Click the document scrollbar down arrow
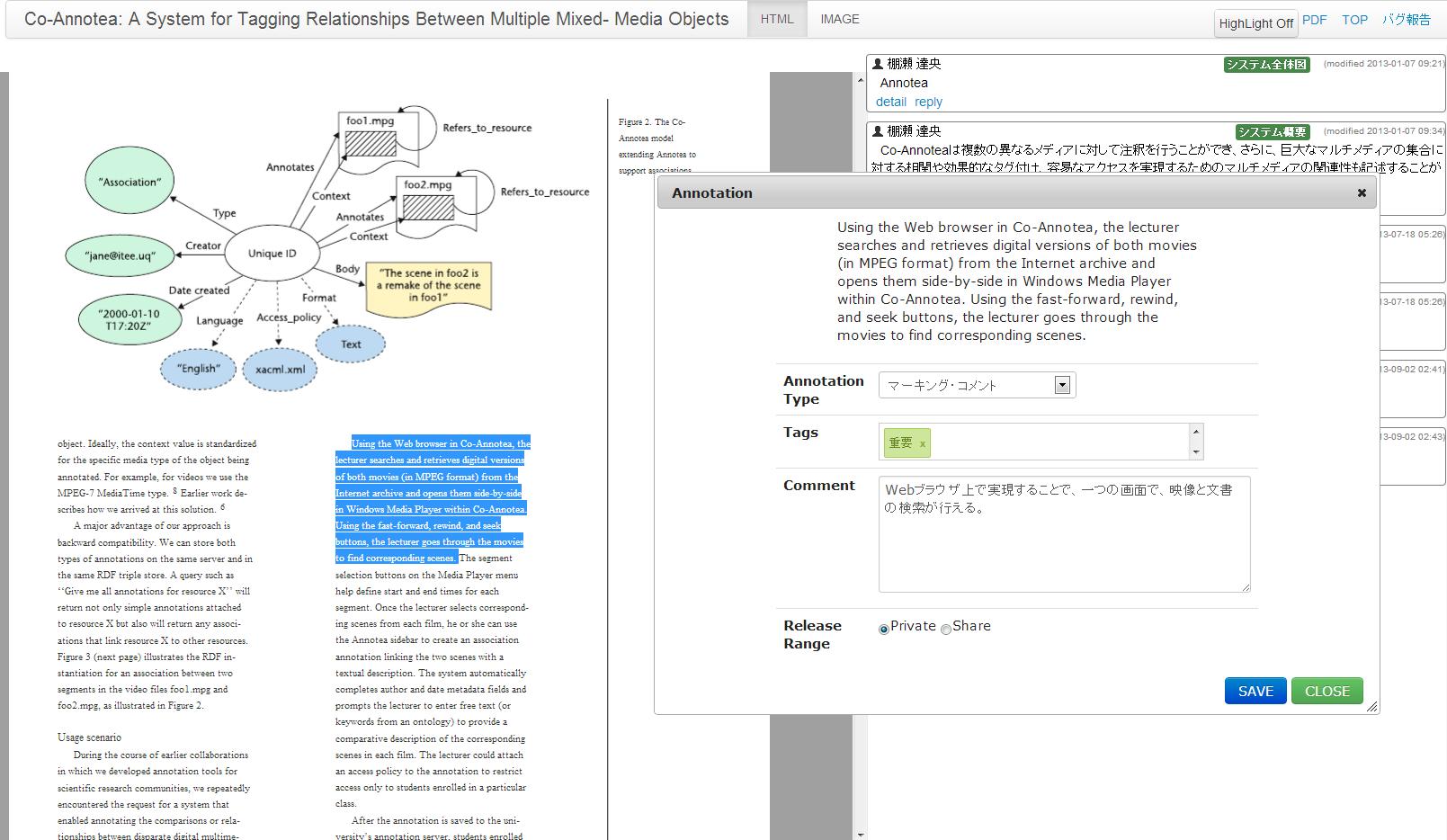 [x=860, y=835]
